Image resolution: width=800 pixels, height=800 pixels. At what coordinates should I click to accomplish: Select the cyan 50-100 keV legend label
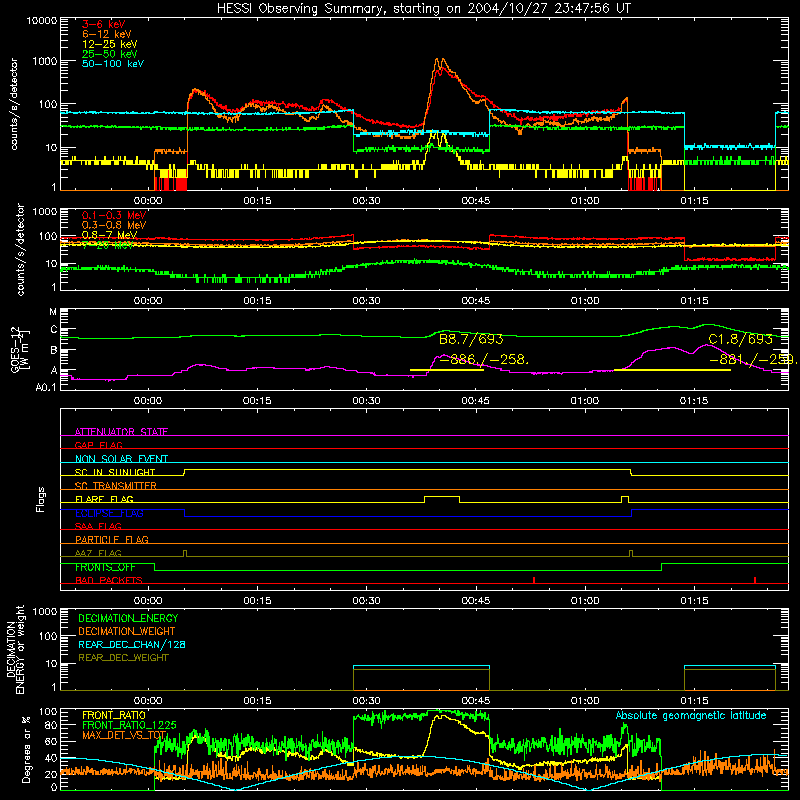coord(113,63)
